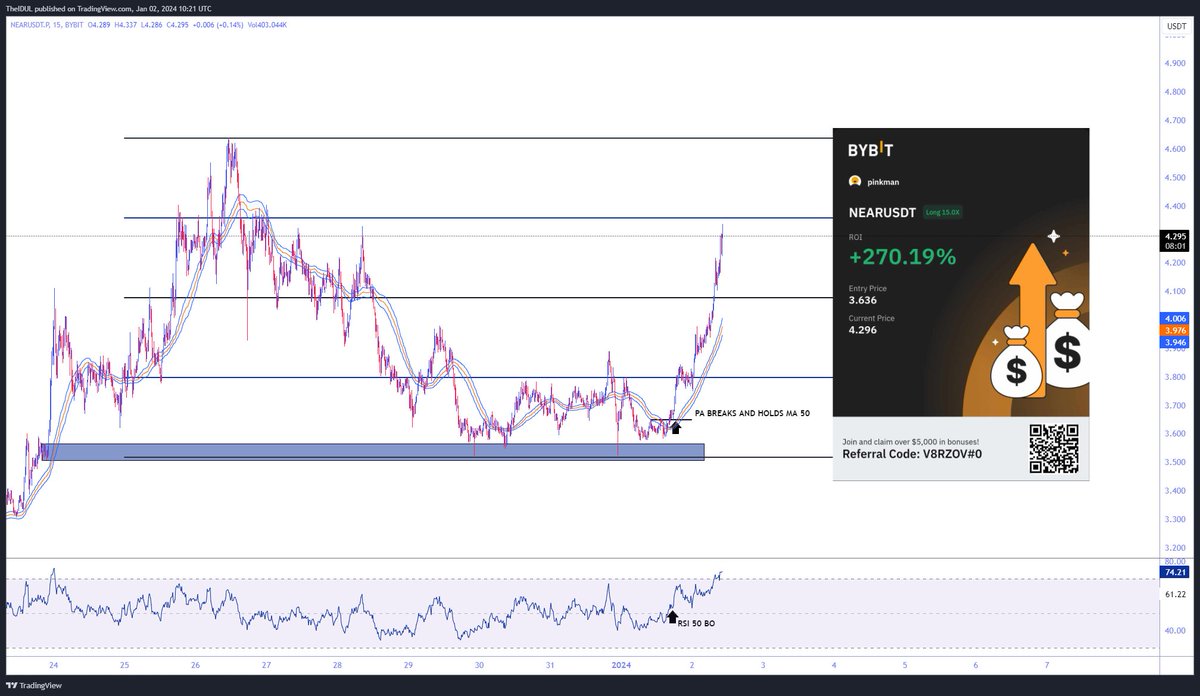
Task: Click the blue 3.946 moving average tag
Action: (x=1174, y=342)
